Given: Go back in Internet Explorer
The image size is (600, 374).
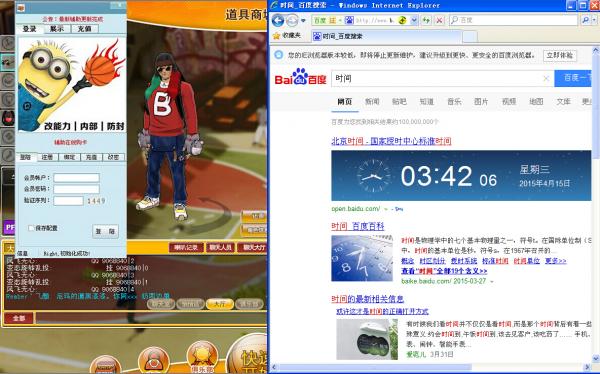Looking at the screenshot, I should [x=278, y=20].
